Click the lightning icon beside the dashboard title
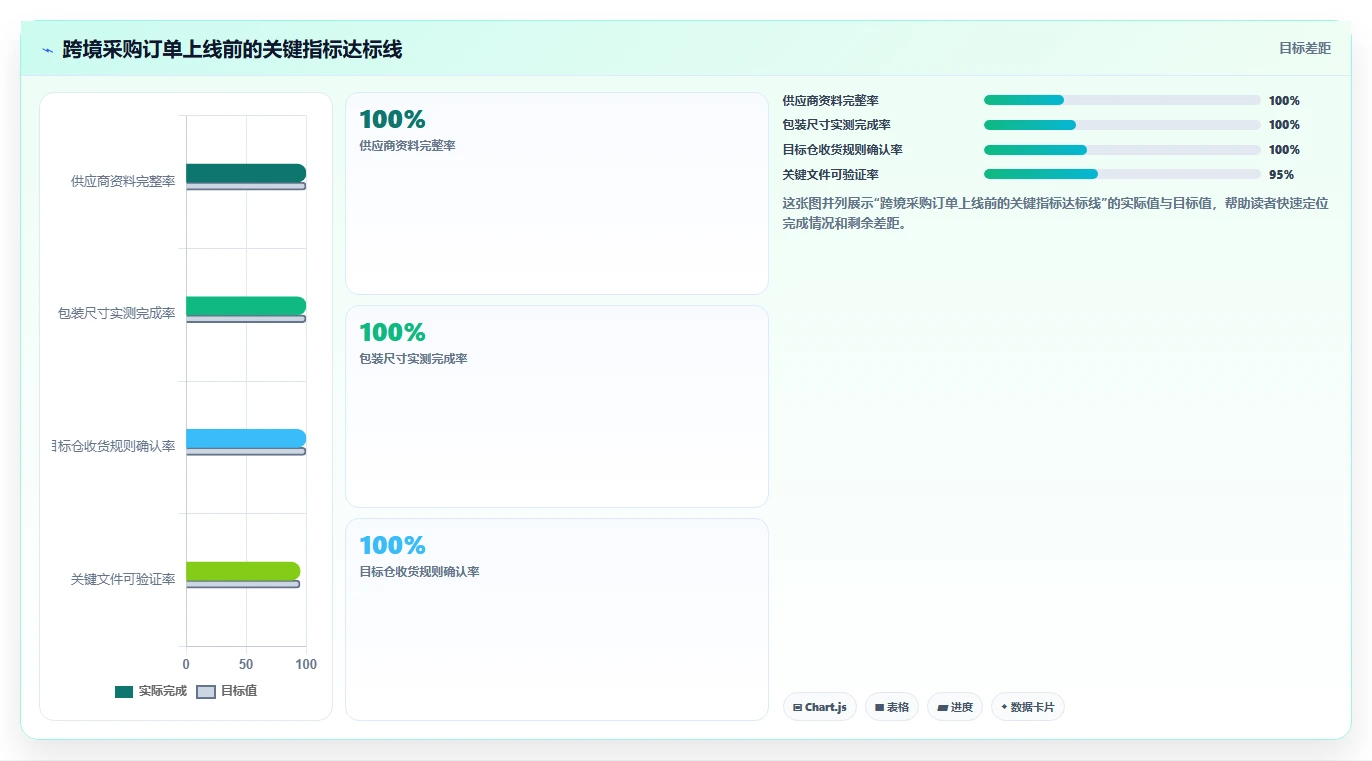The image size is (1372, 761). (x=48, y=50)
